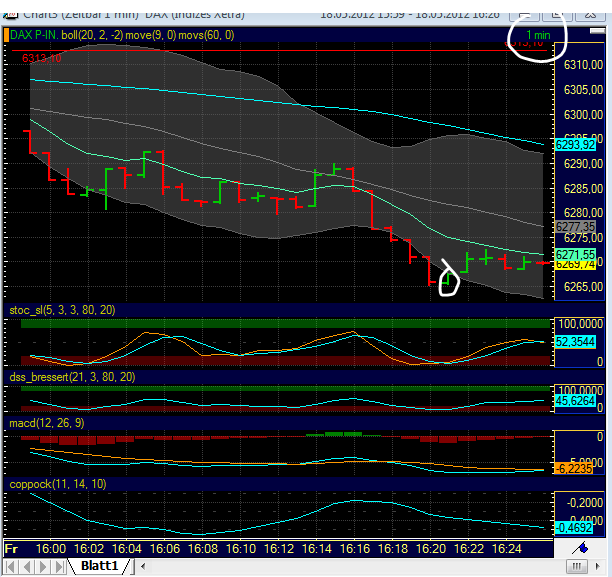Click the red 6313,10 level label at left
Screen dimensions: 612x577
pos(41,58)
